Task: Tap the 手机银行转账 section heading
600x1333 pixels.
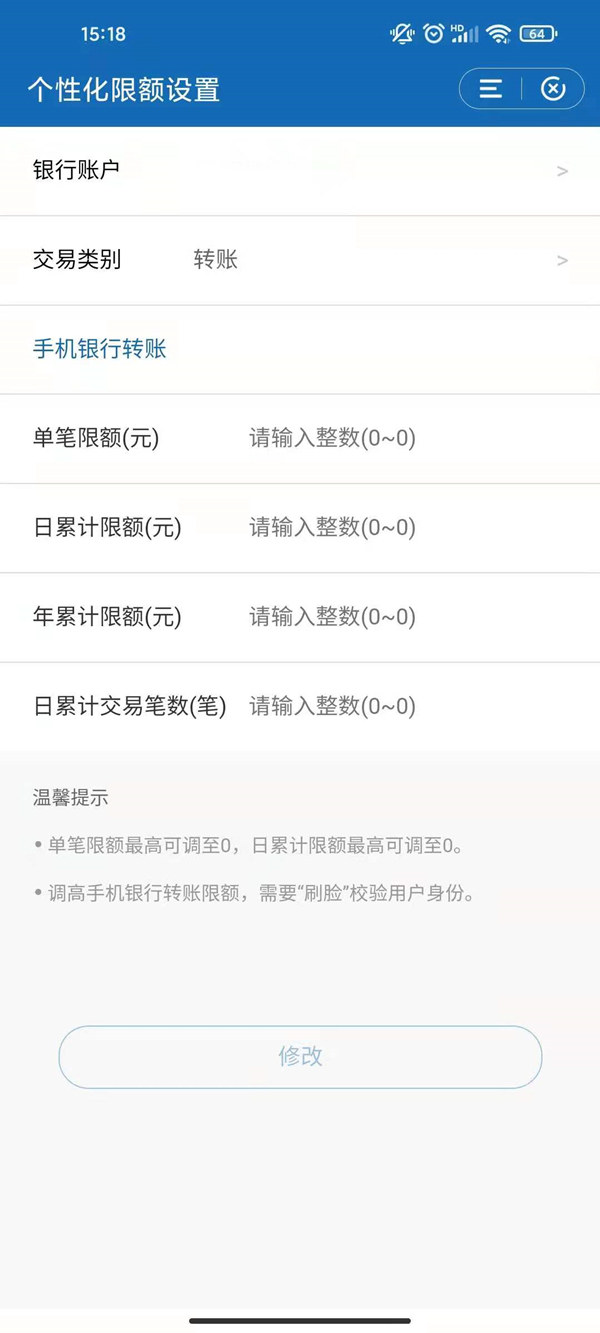Action: [100, 349]
